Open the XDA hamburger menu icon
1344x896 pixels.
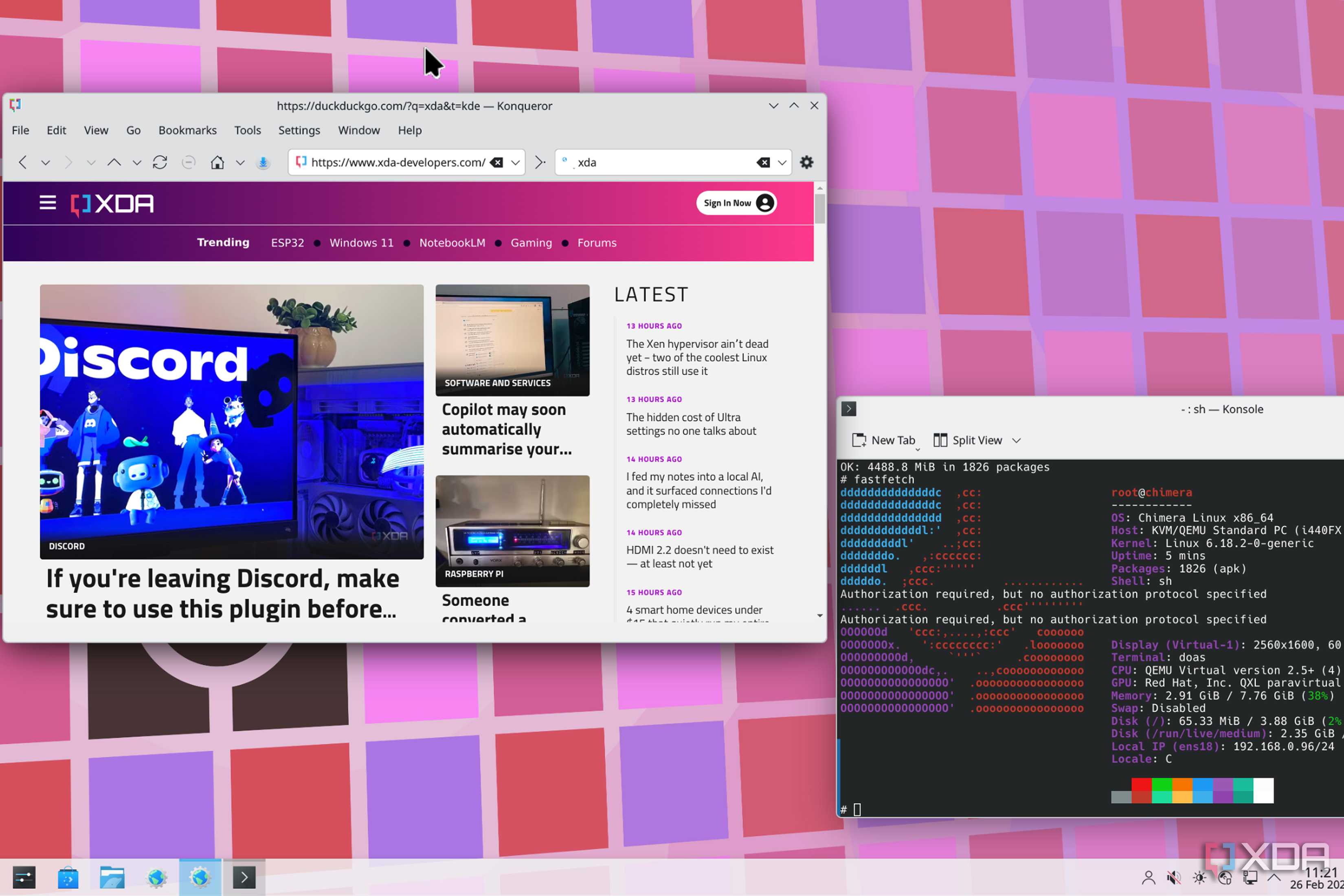point(47,203)
